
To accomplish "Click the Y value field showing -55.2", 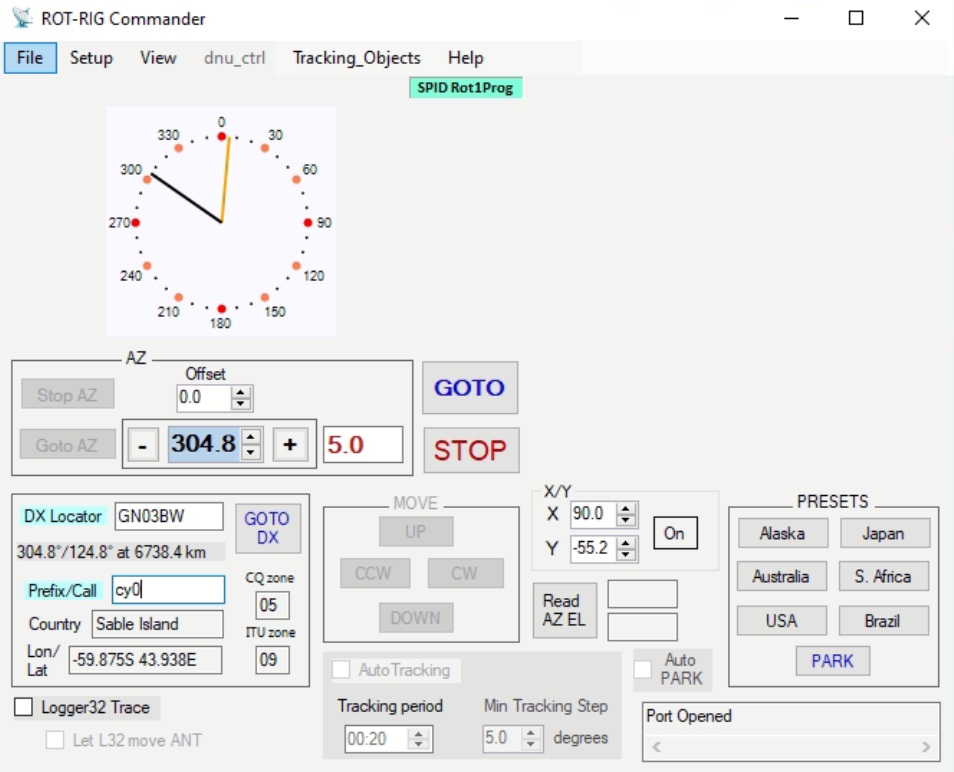I will point(594,549).
